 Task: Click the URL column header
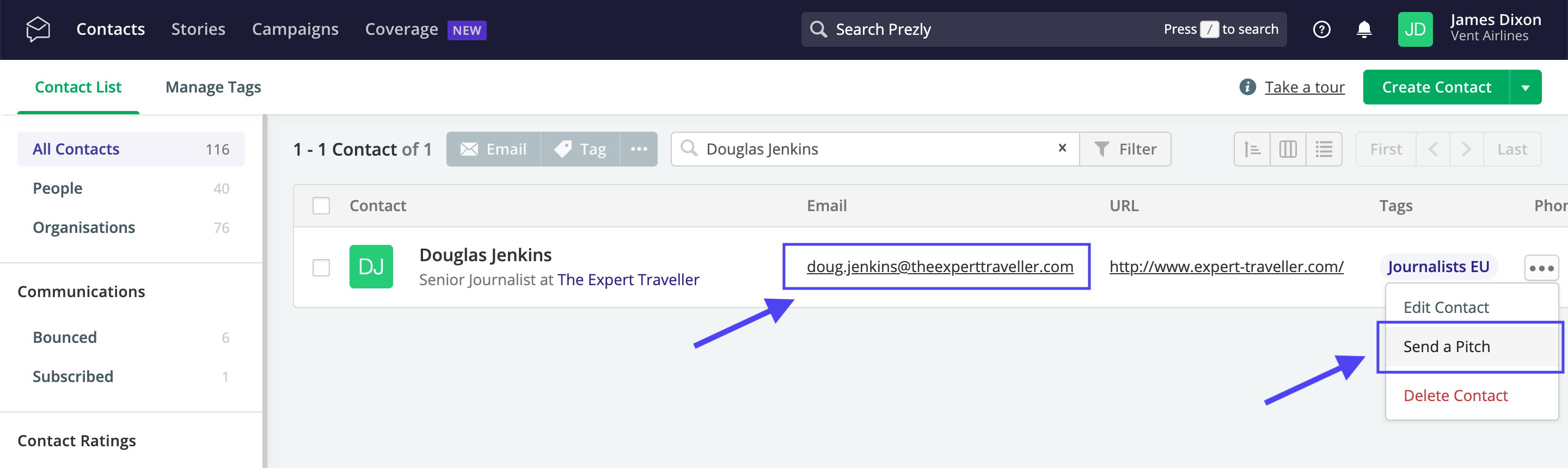(1124, 206)
